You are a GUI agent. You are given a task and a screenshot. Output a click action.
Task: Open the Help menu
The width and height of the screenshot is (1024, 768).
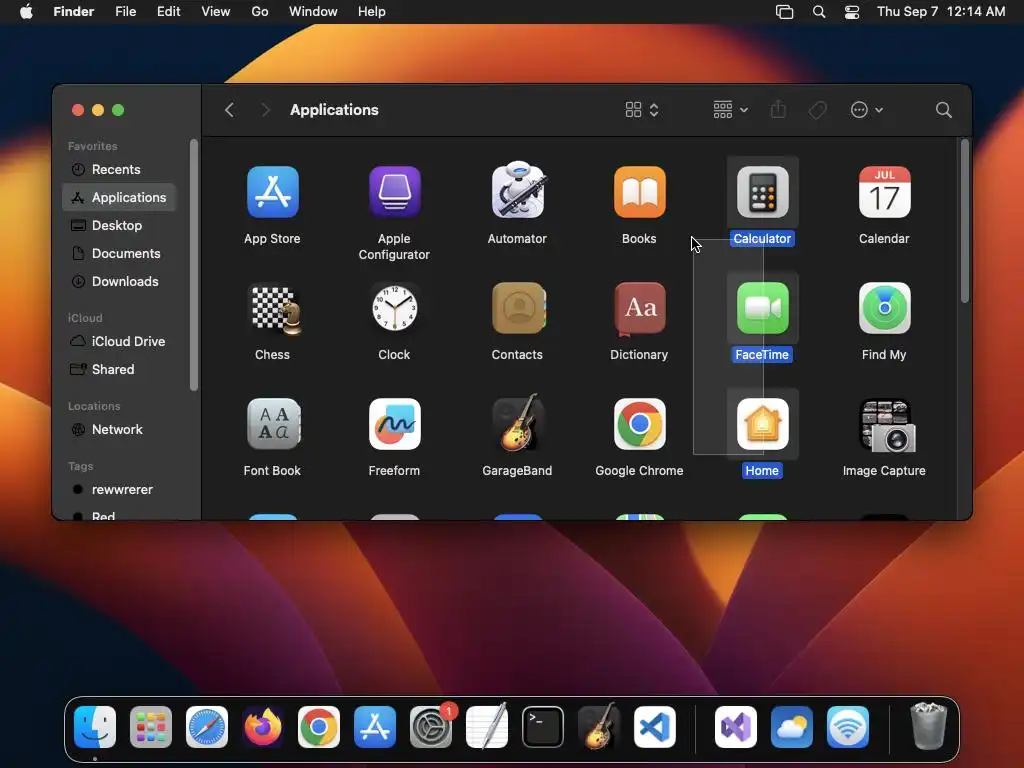coord(372,12)
